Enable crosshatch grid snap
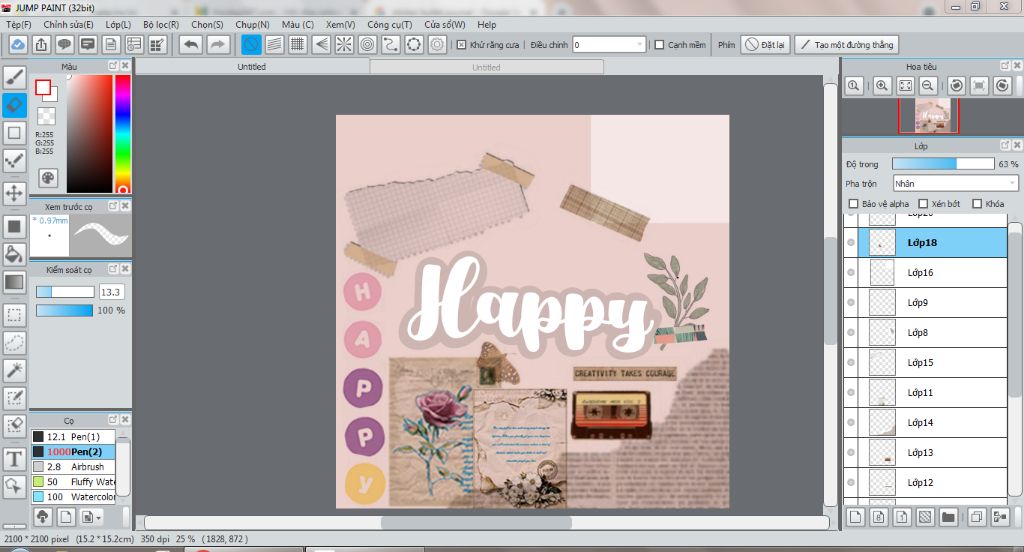This screenshot has width=1024, height=552. click(x=297, y=44)
